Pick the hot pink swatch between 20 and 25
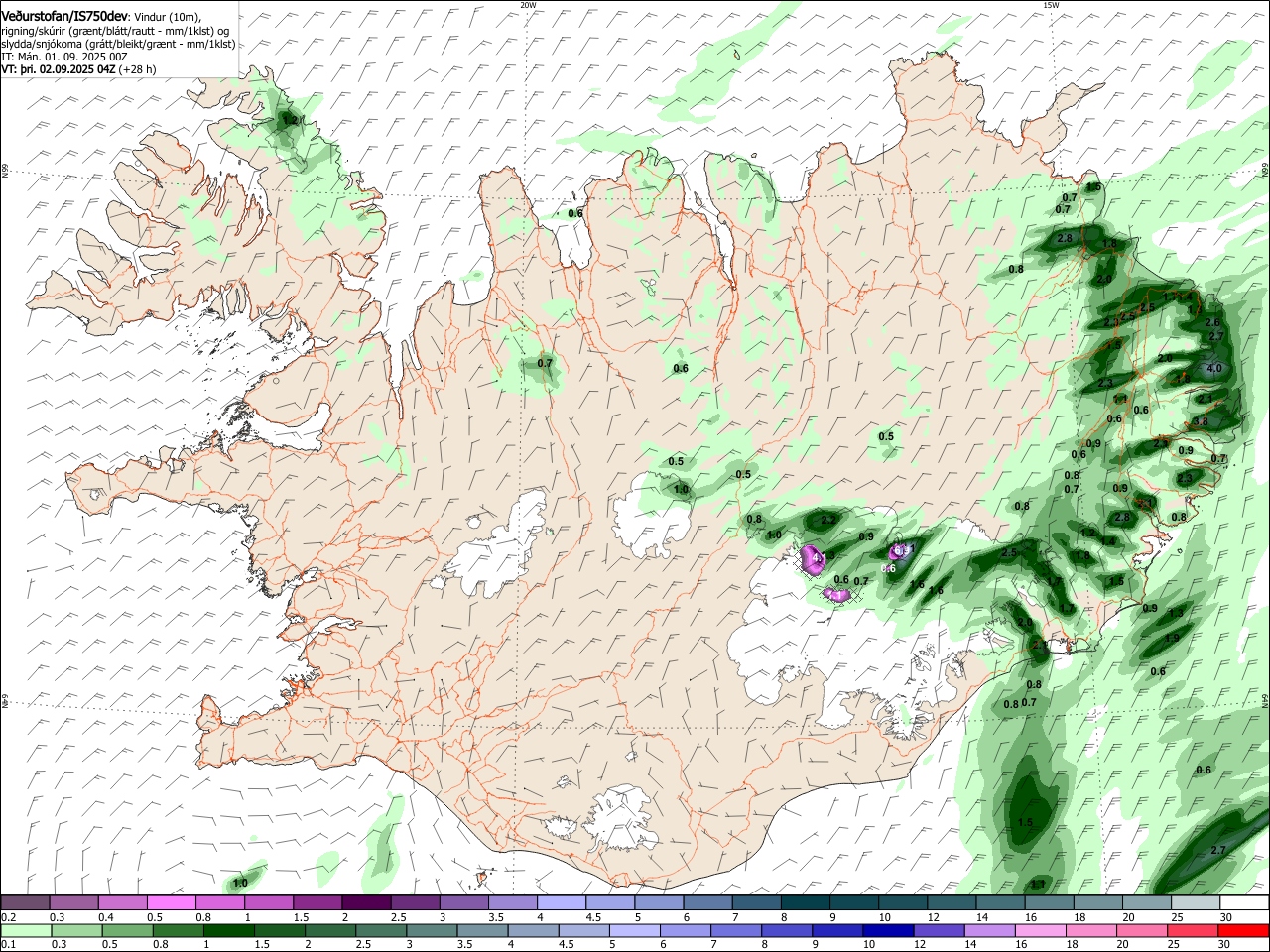The image size is (1270, 952). coord(1142,930)
